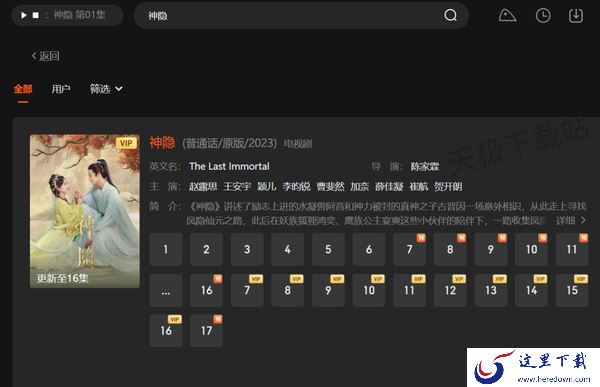
Task: Play preview episode 10 with orange badge
Action: pyautogui.click(x=532, y=249)
